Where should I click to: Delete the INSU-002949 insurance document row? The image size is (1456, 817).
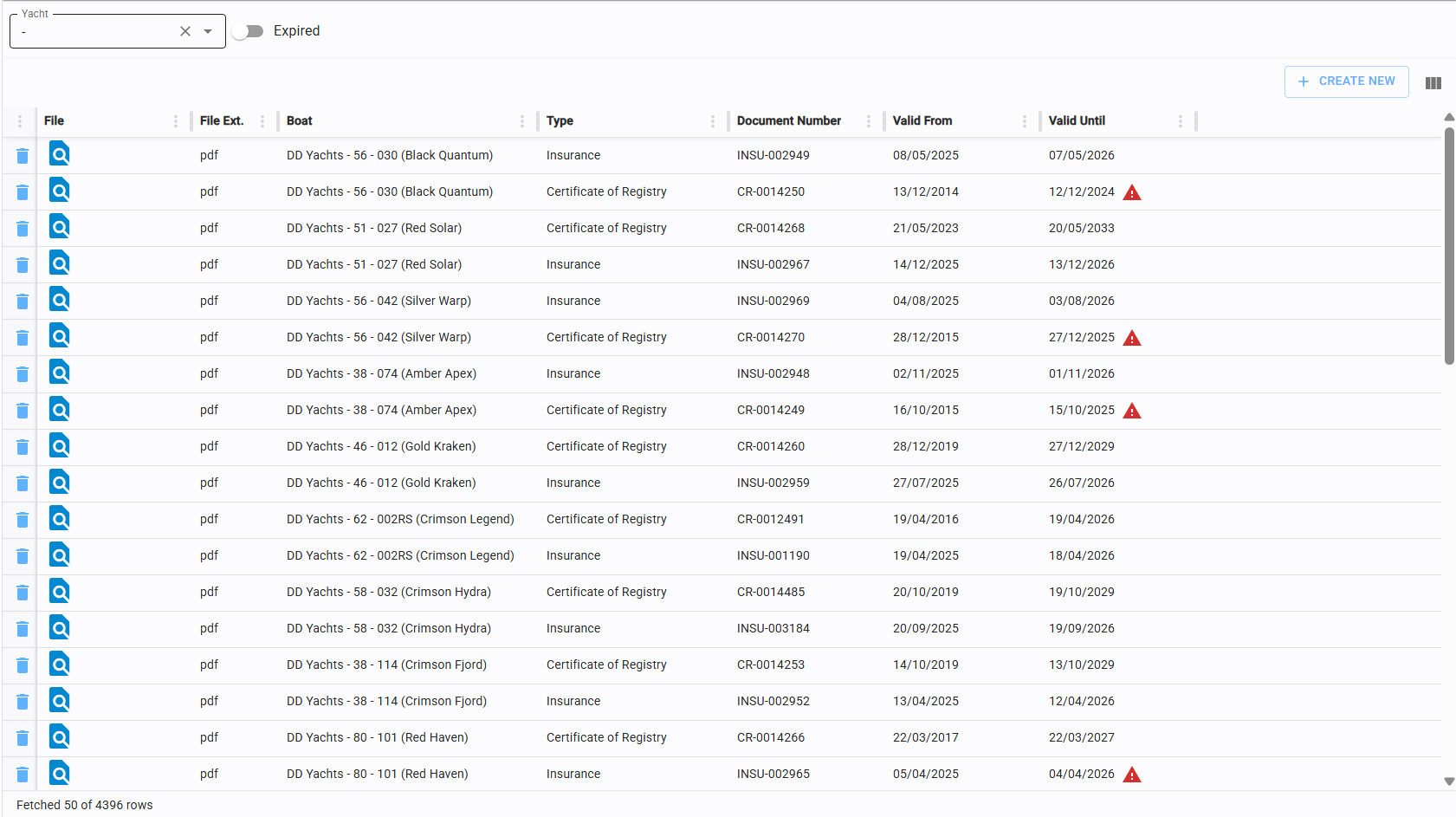tap(23, 156)
